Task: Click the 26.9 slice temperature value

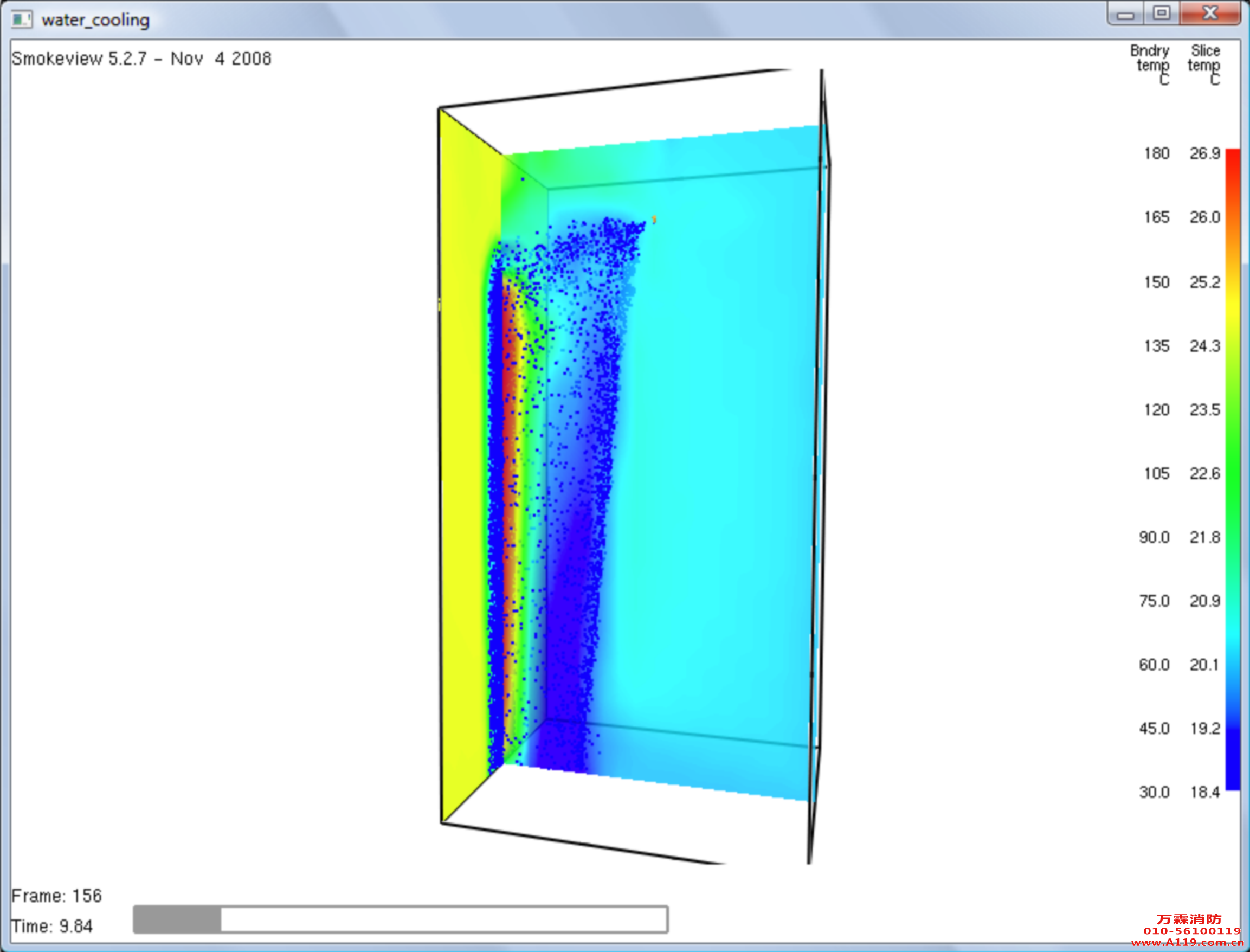Action: pos(1204,153)
